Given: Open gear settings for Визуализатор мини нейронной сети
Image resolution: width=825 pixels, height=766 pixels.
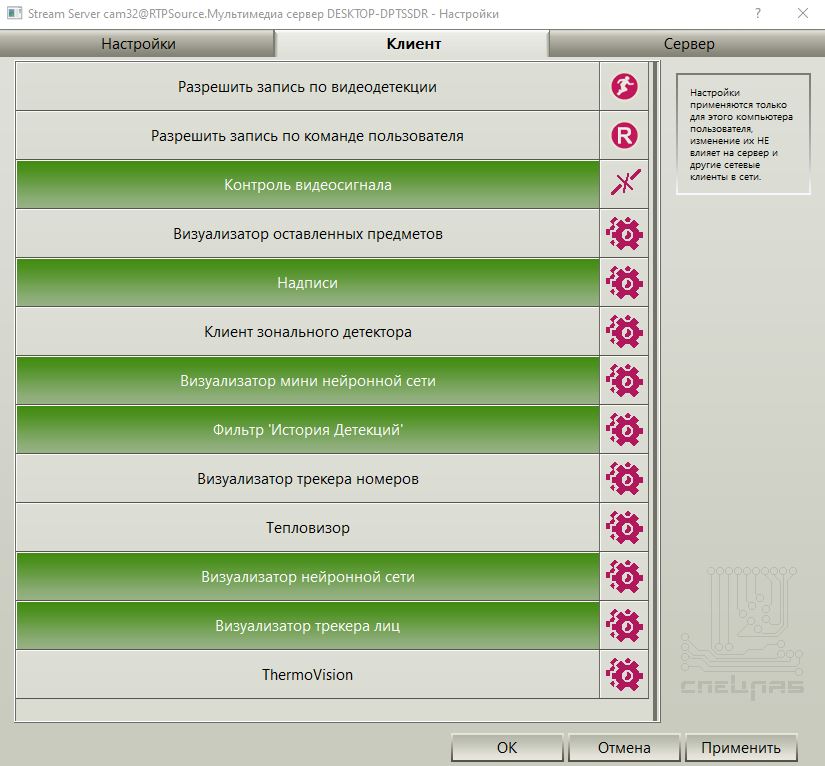Looking at the screenshot, I should tap(624, 380).
